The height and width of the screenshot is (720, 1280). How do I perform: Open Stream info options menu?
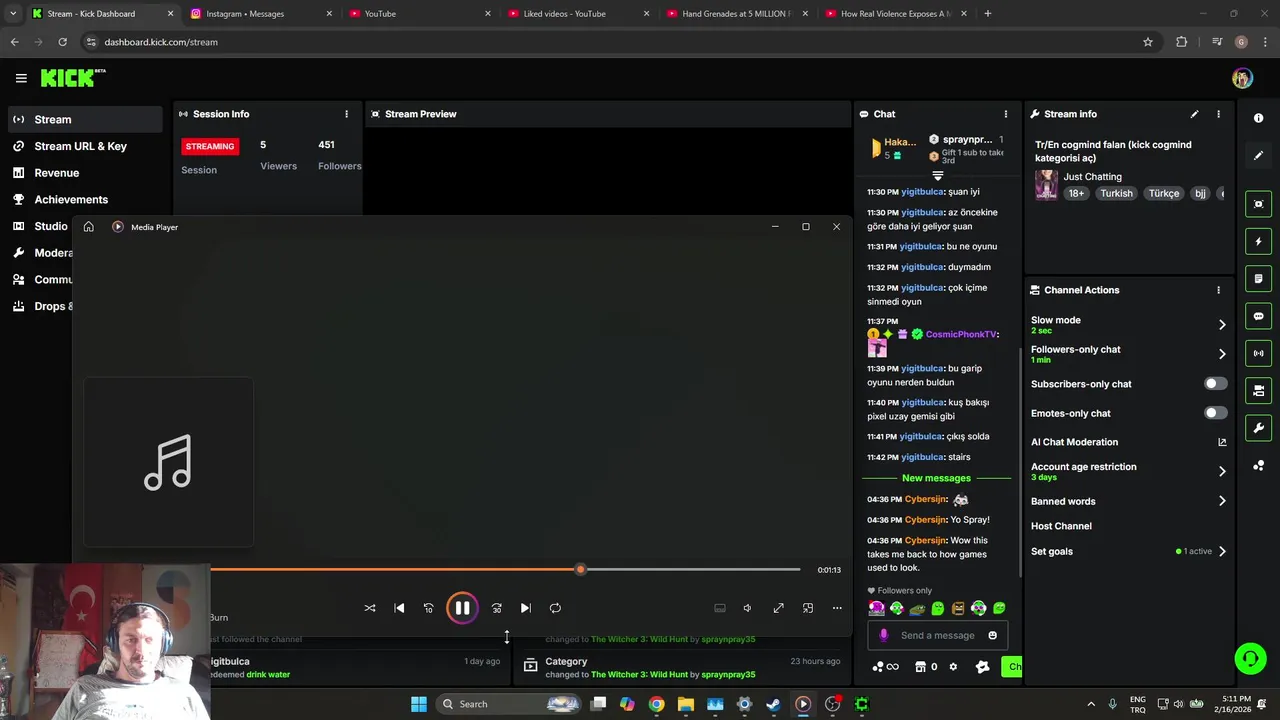(1218, 114)
